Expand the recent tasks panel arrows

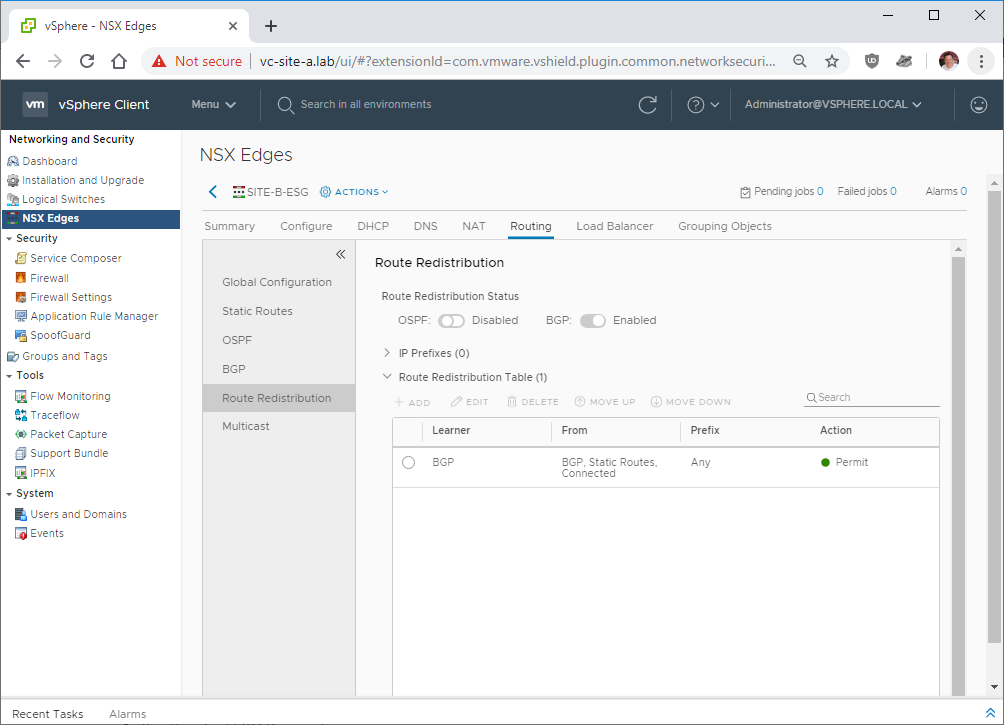(x=990, y=713)
